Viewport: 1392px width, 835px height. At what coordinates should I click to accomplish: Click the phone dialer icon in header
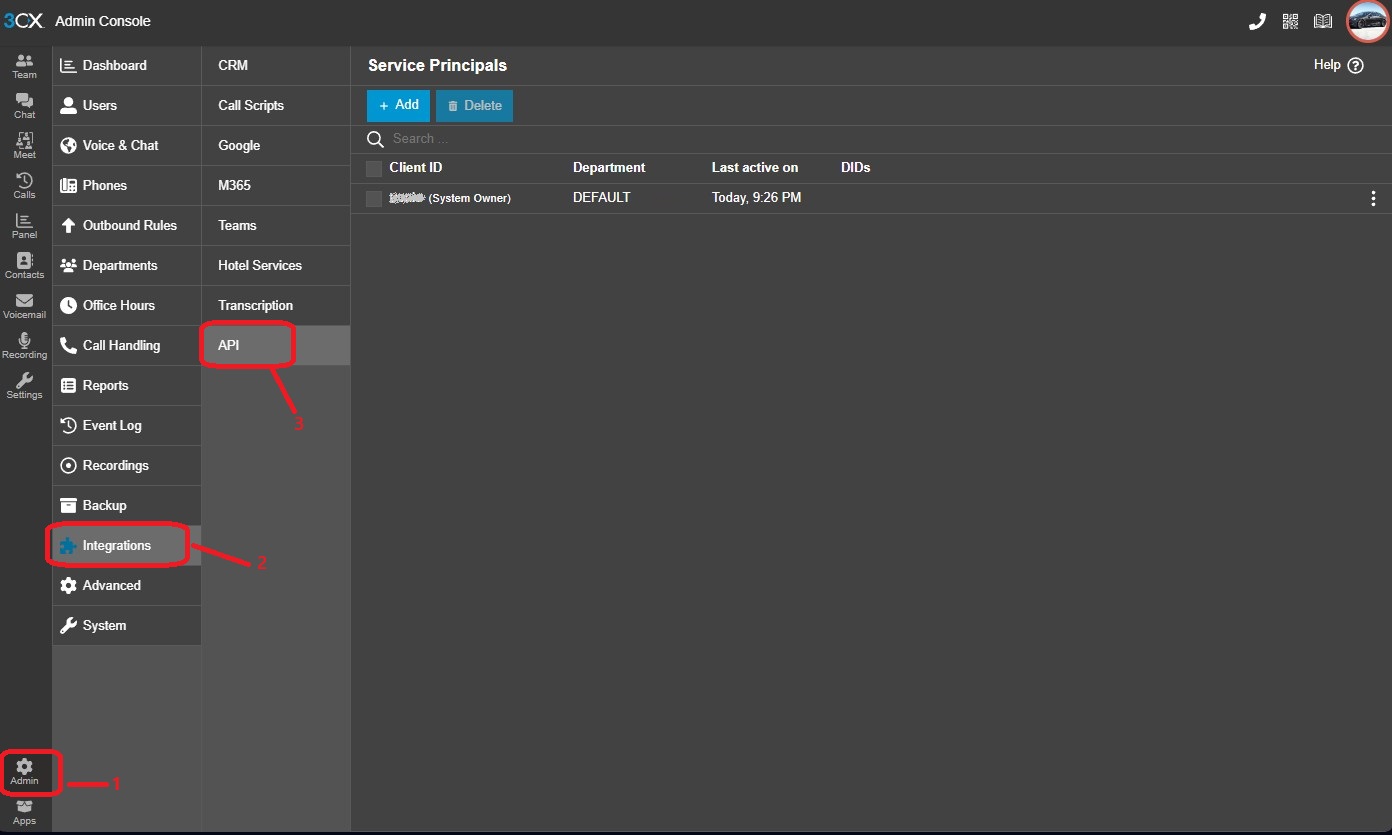(x=1257, y=21)
